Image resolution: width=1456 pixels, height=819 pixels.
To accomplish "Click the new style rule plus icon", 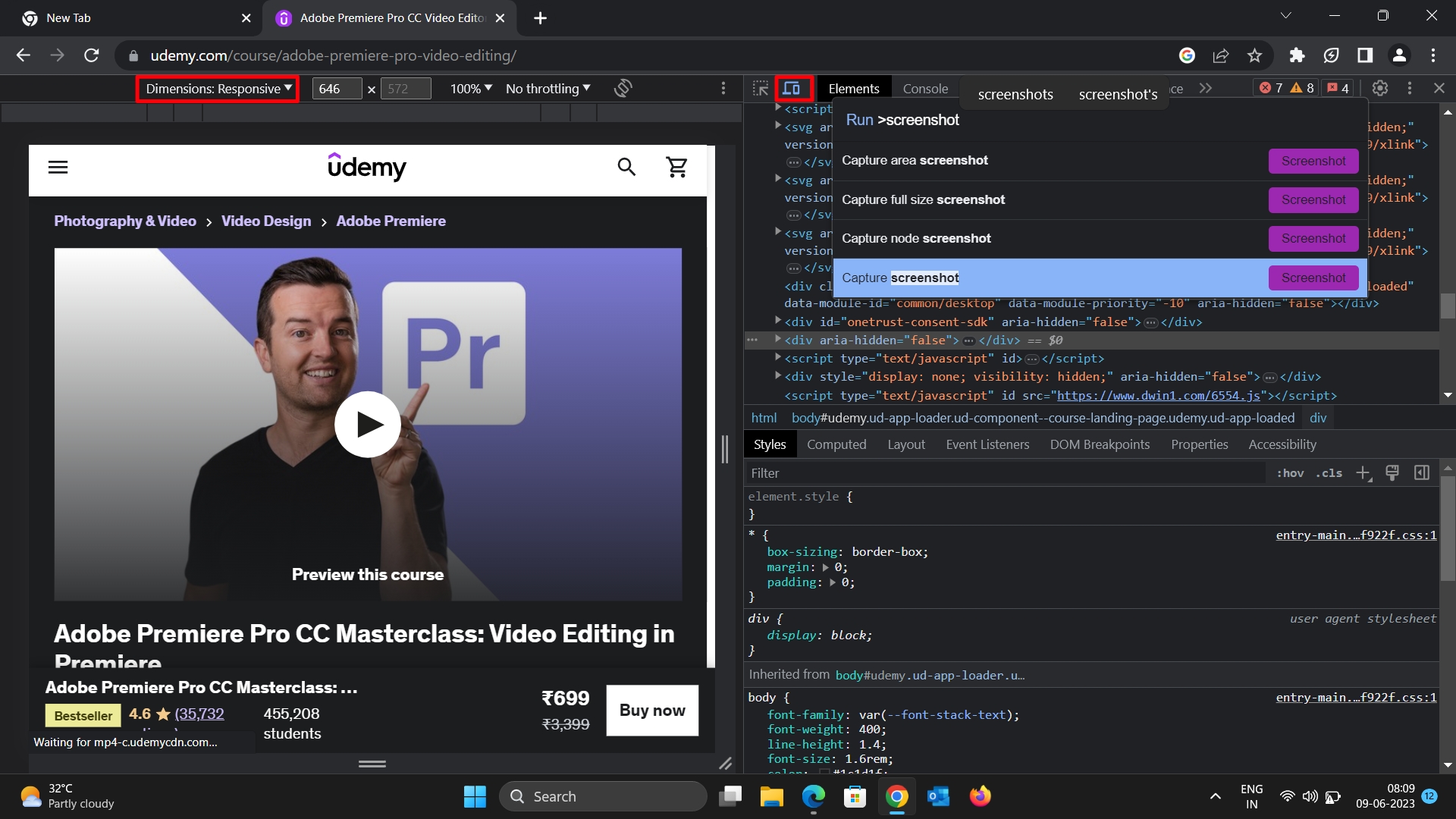I will click(x=1363, y=472).
